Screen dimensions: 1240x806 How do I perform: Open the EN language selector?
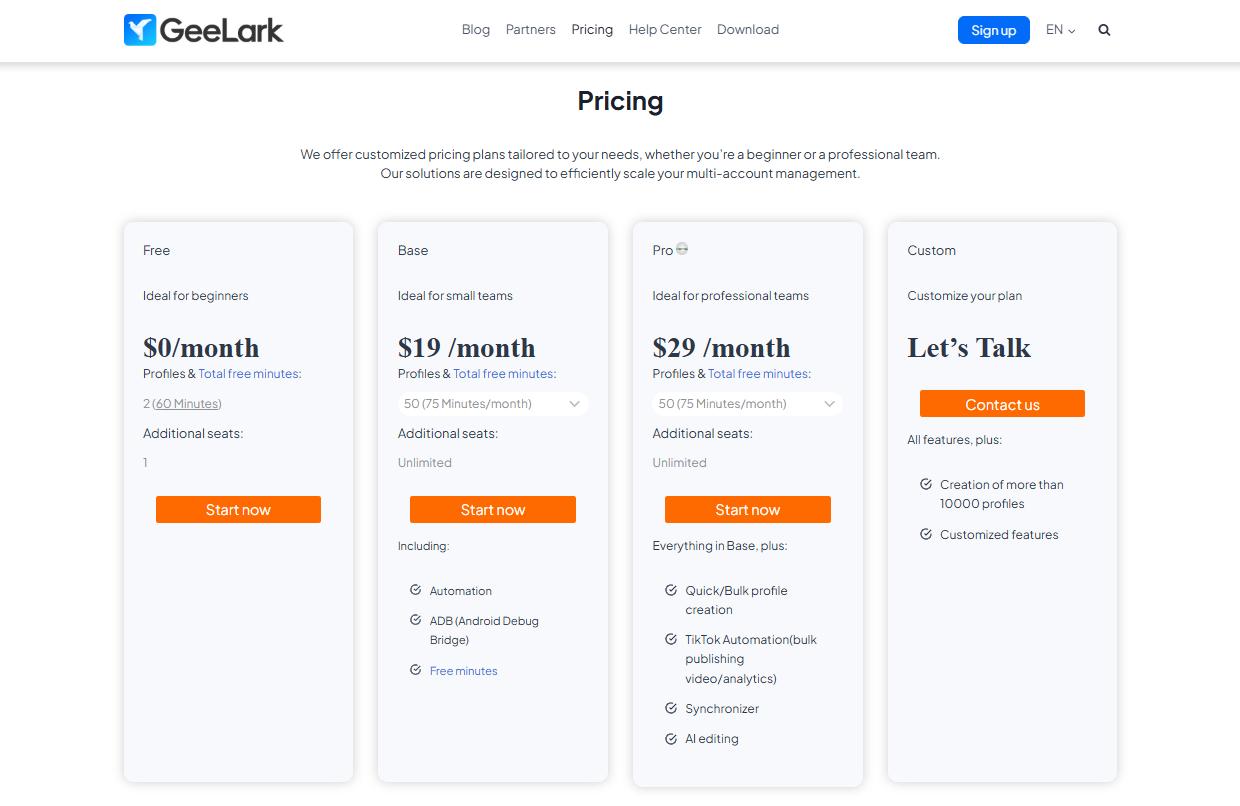pyautogui.click(x=1060, y=30)
